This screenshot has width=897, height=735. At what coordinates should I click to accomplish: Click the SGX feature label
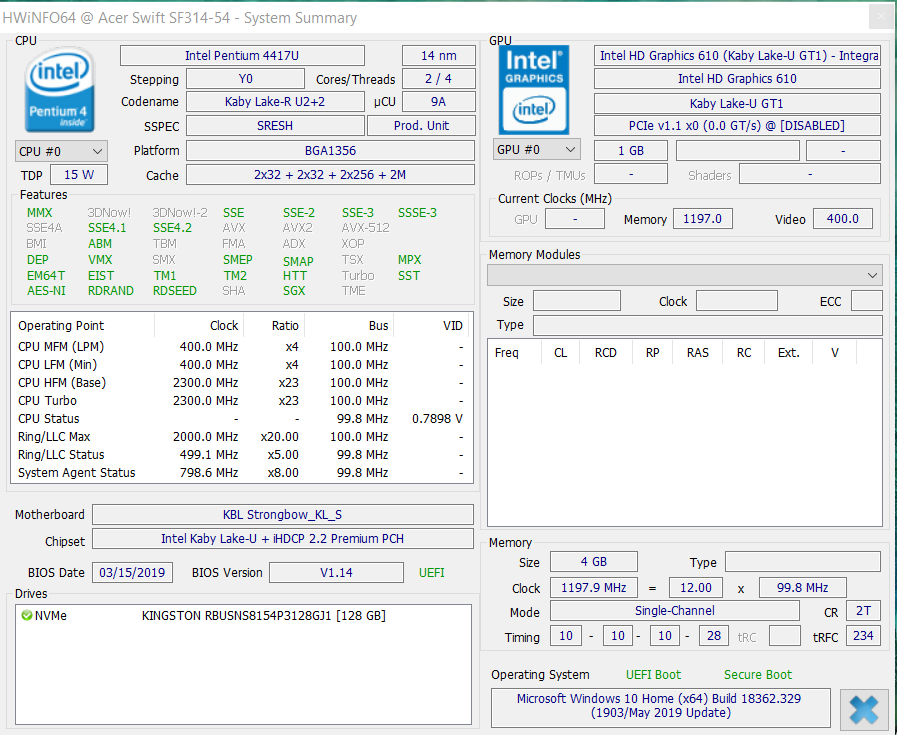tap(294, 291)
